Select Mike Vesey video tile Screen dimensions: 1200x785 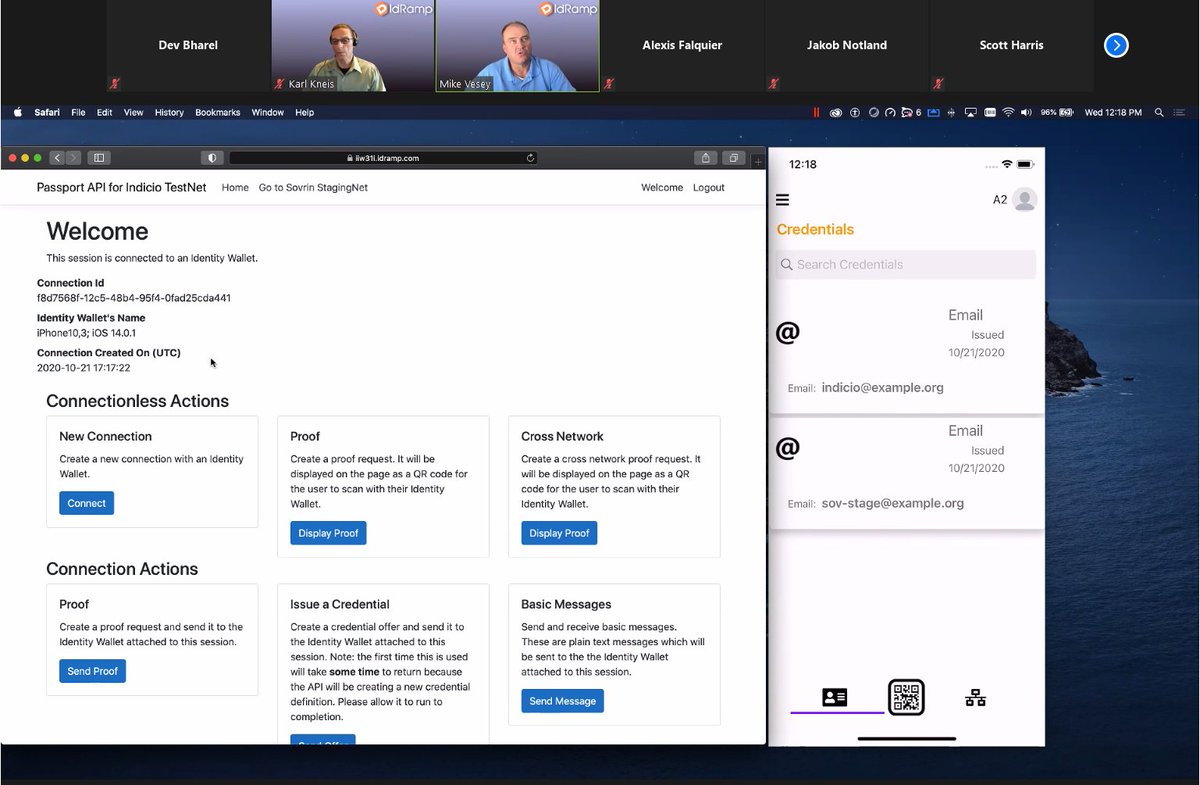[518, 46]
